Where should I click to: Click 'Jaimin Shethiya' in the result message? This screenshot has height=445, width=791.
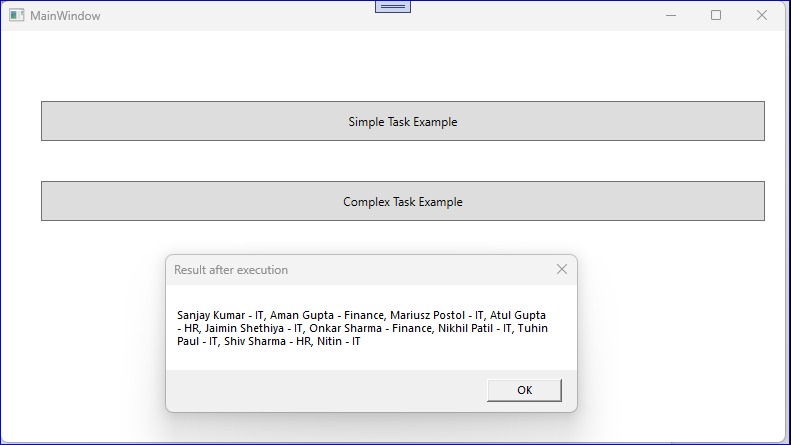pos(244,328)
